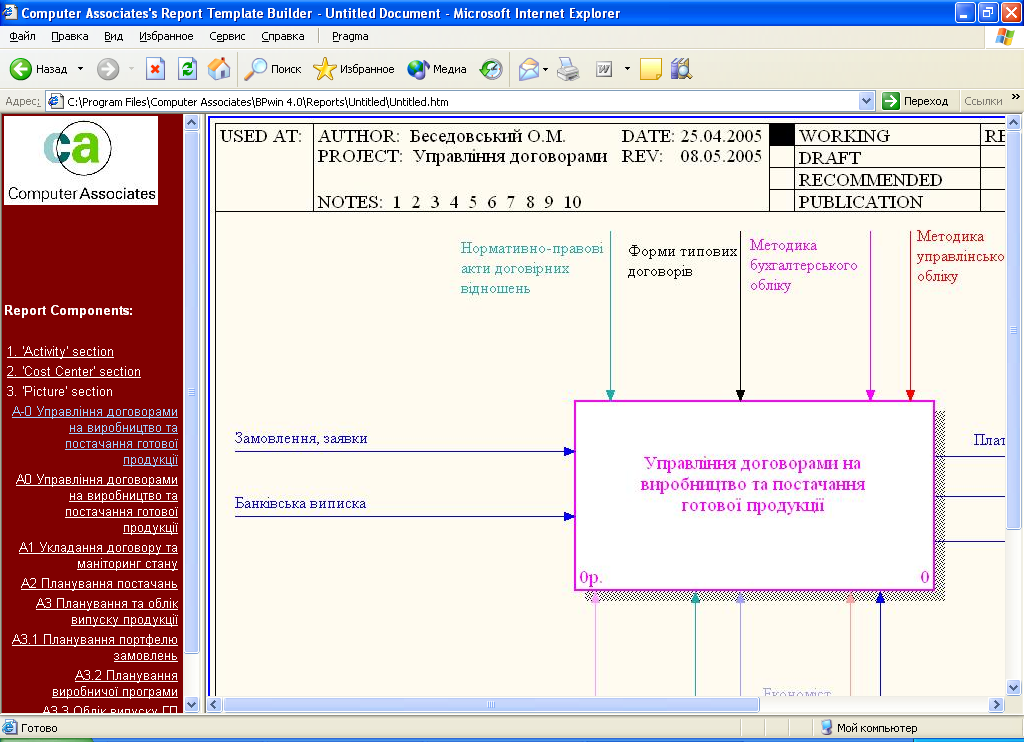Click the Edit with Word icon

[x=603, y=69]
